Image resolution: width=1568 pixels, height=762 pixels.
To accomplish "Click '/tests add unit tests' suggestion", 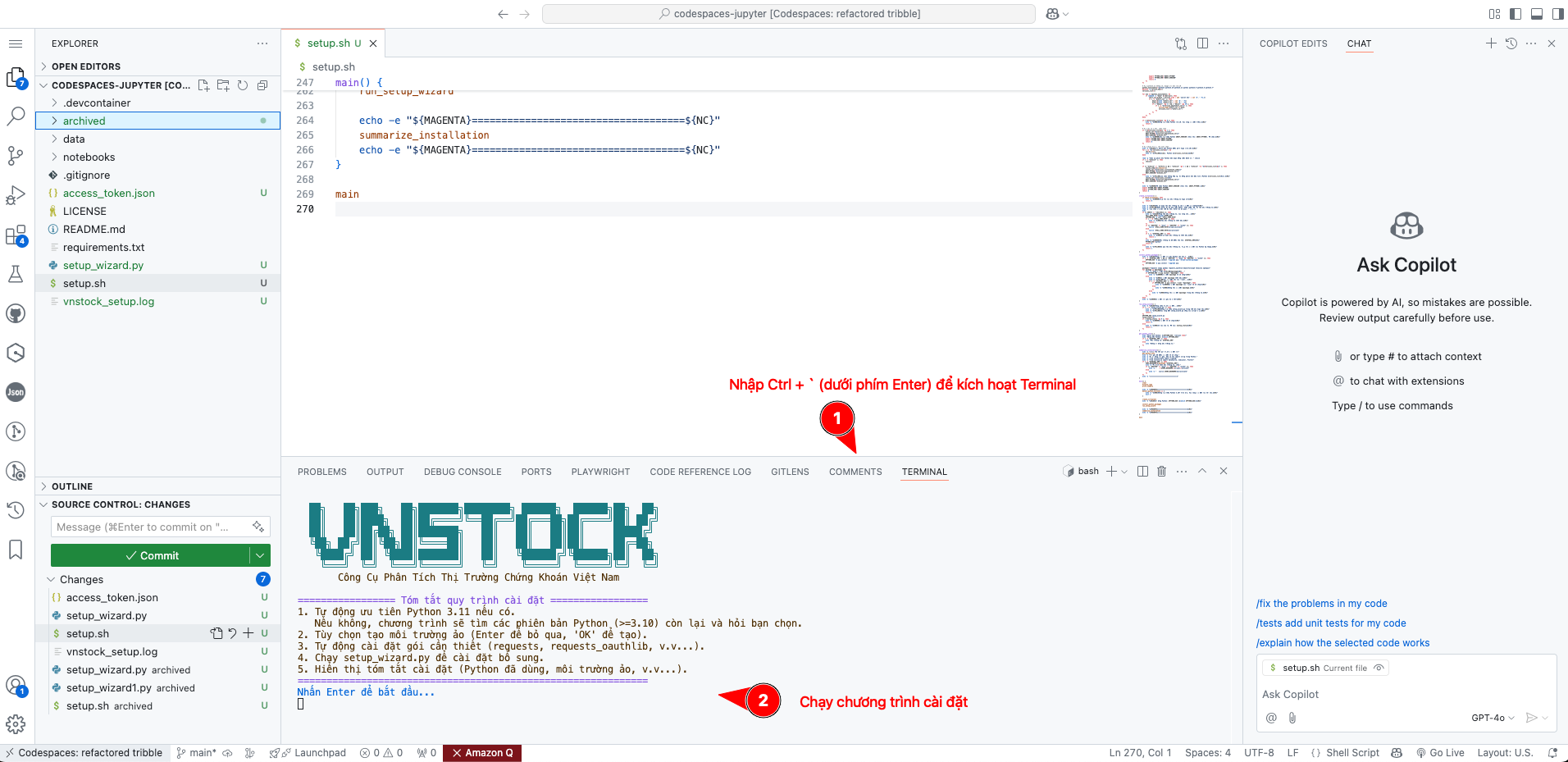I will [1331, 623].
